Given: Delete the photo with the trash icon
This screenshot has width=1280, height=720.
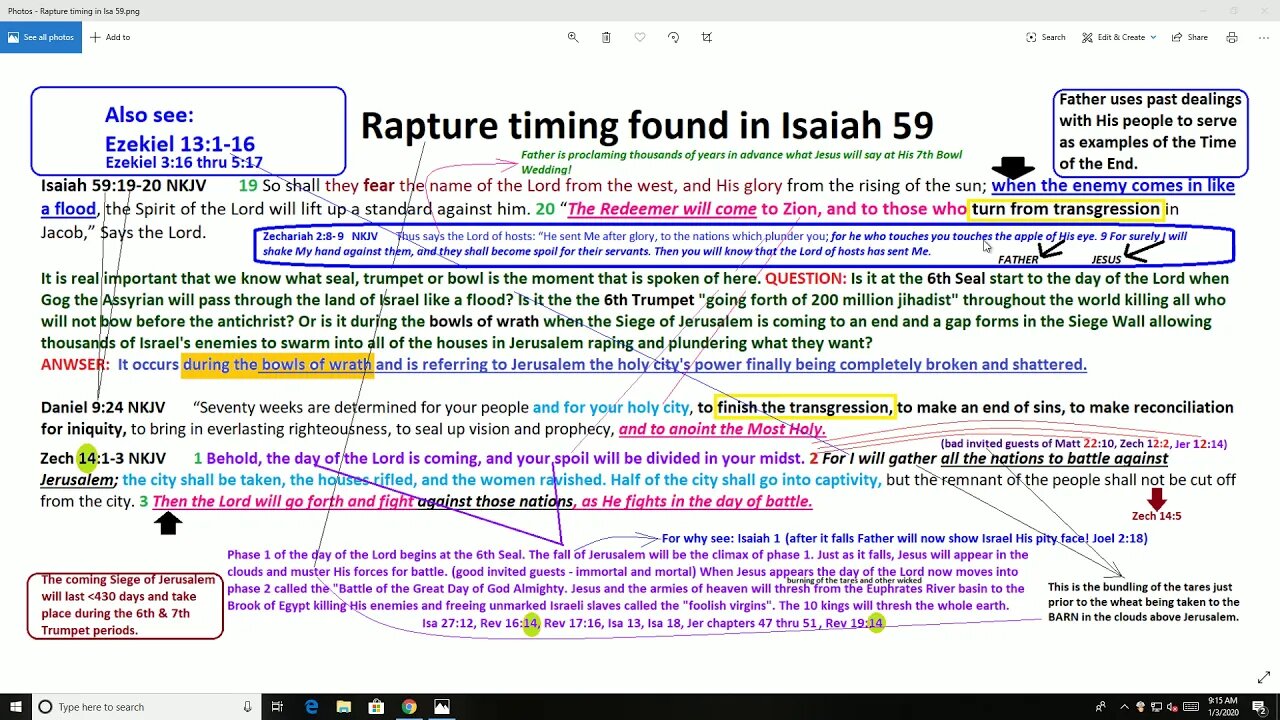Looking at the screenshot, I should point(606,37).
